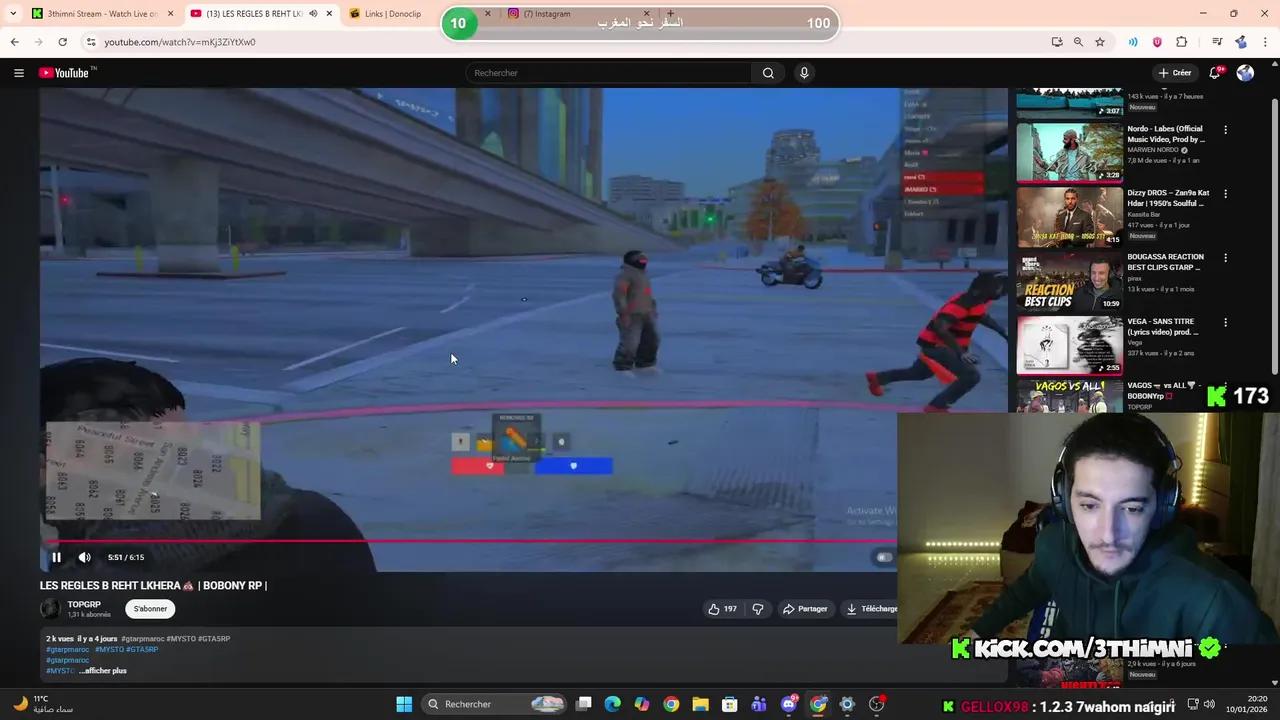
Task: Open the site information icon in address bar
Action: pos(91,42)
